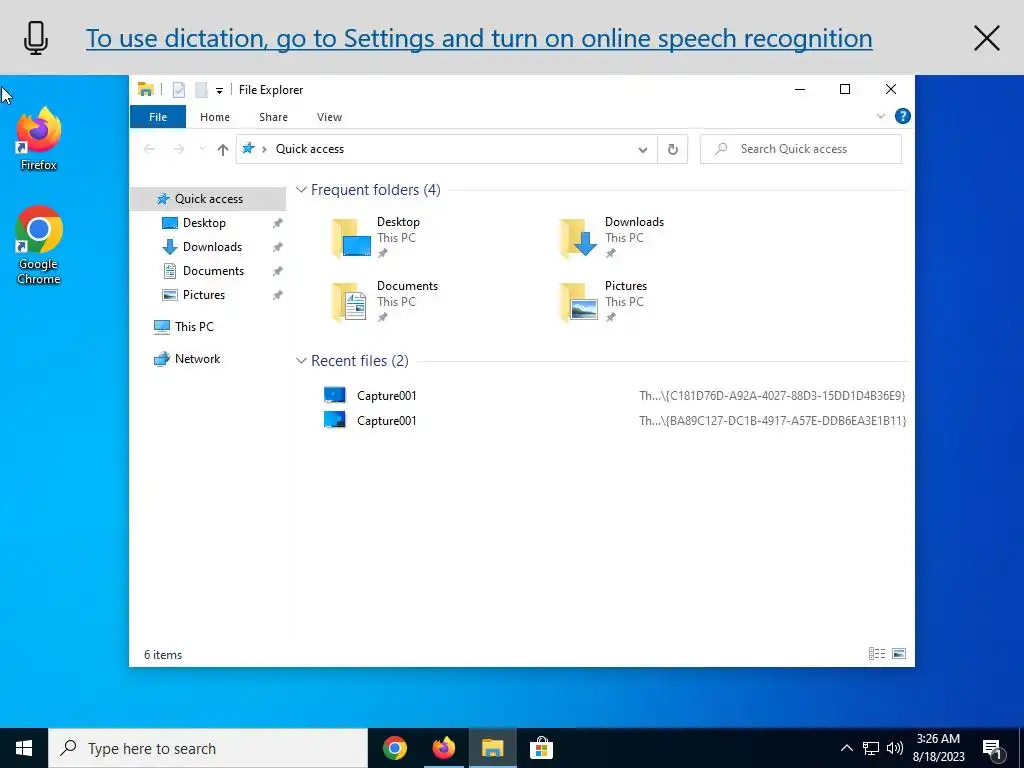Click pin icon next to Downloads in sidebar
Screen dimensions: 1024x768
point(278,248)
